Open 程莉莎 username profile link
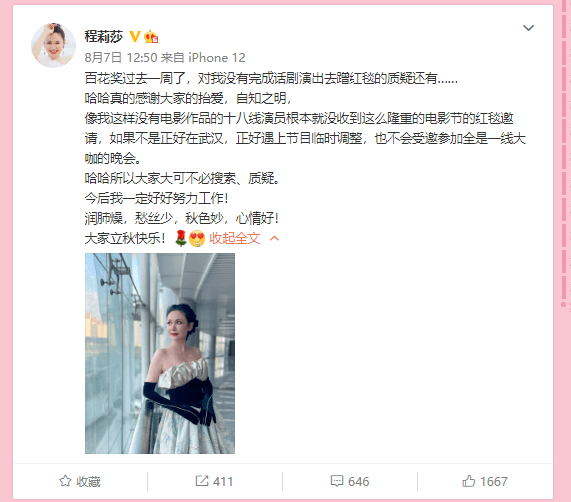Viewport: 571px width, 502px height. pos(104,36)
